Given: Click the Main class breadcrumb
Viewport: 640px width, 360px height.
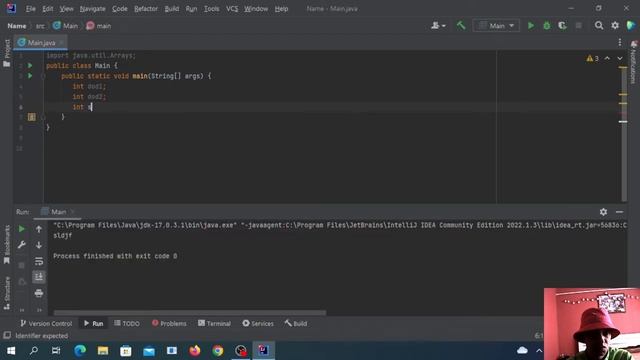Looking at the screenshot, I should point(65,26).
